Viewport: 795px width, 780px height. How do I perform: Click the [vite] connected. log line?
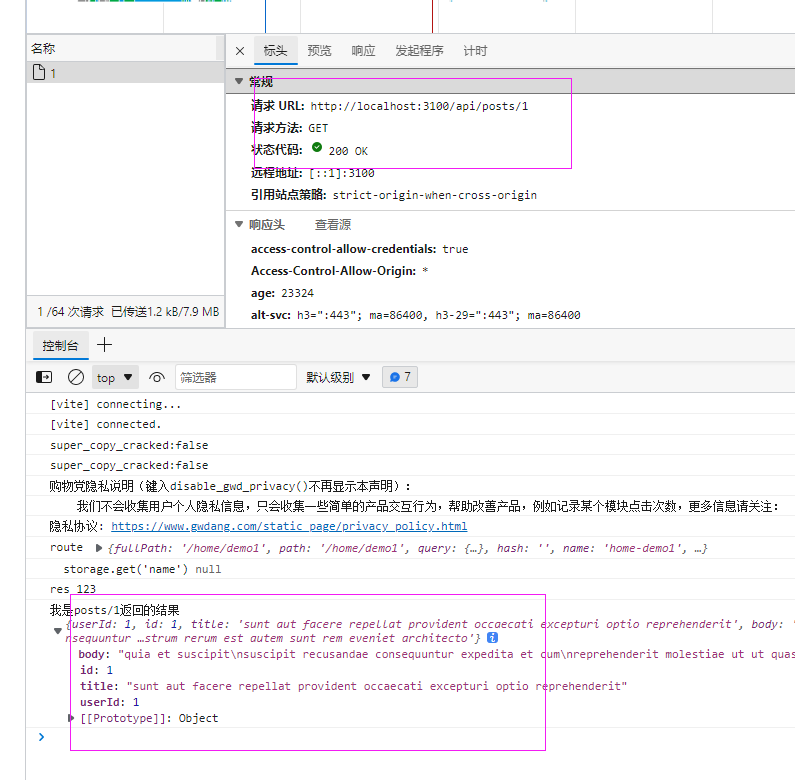[x=105, y=424]
